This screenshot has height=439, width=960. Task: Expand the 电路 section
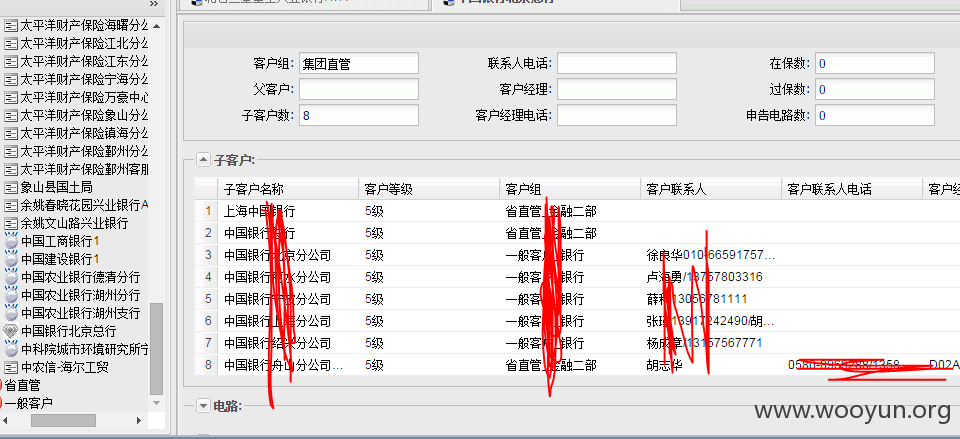click(x=203, y=405)
